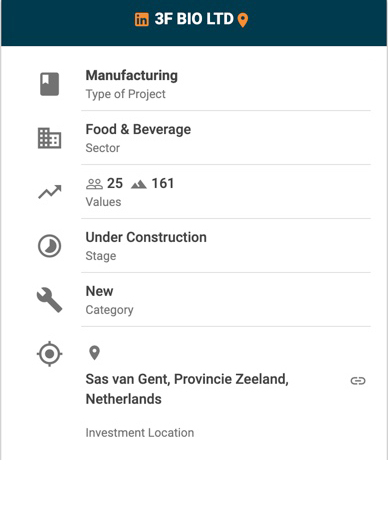
Task: Click the Investment Location label
Action: click(140, 433)
